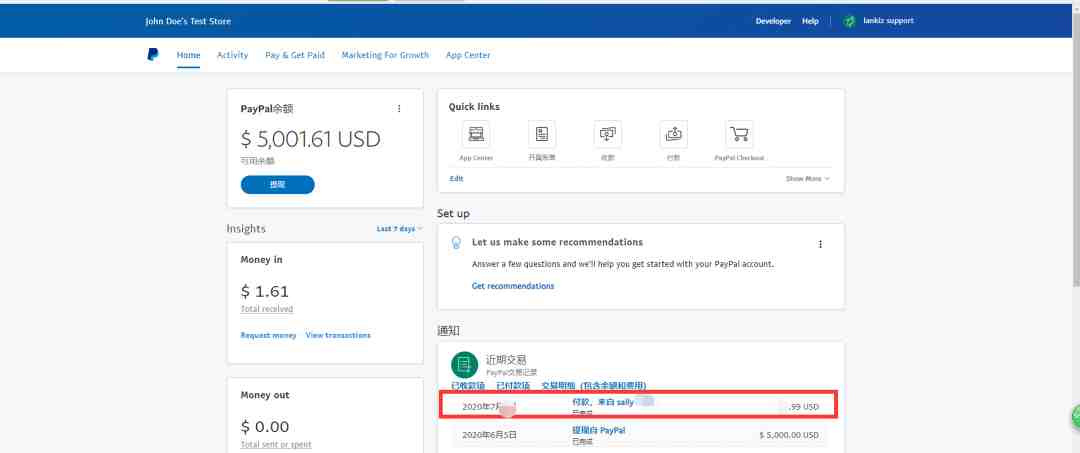Open the App Center nav item
1080x453 pixels.
point(468,55)
